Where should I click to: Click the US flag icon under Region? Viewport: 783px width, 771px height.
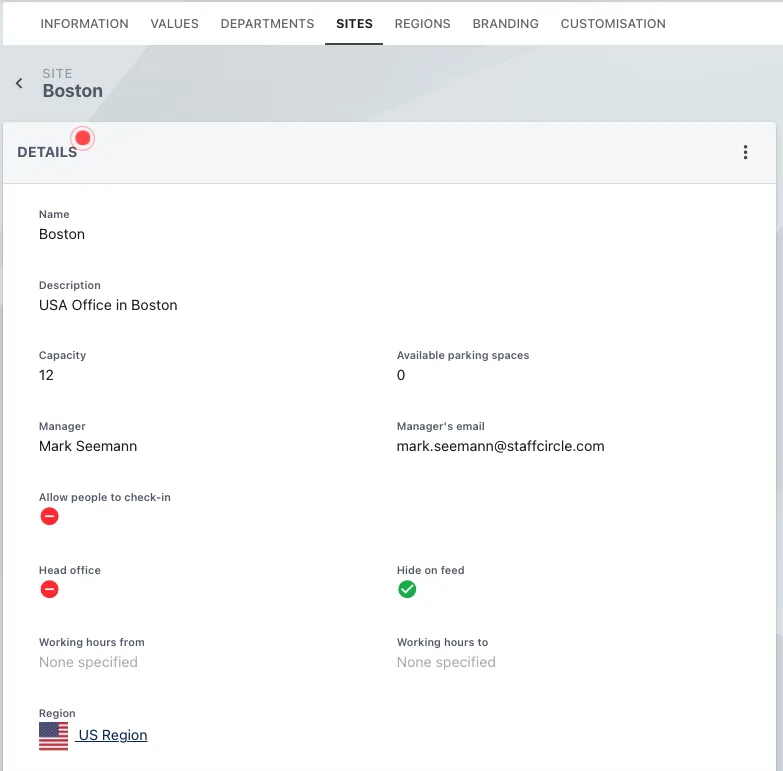[53, 736]
